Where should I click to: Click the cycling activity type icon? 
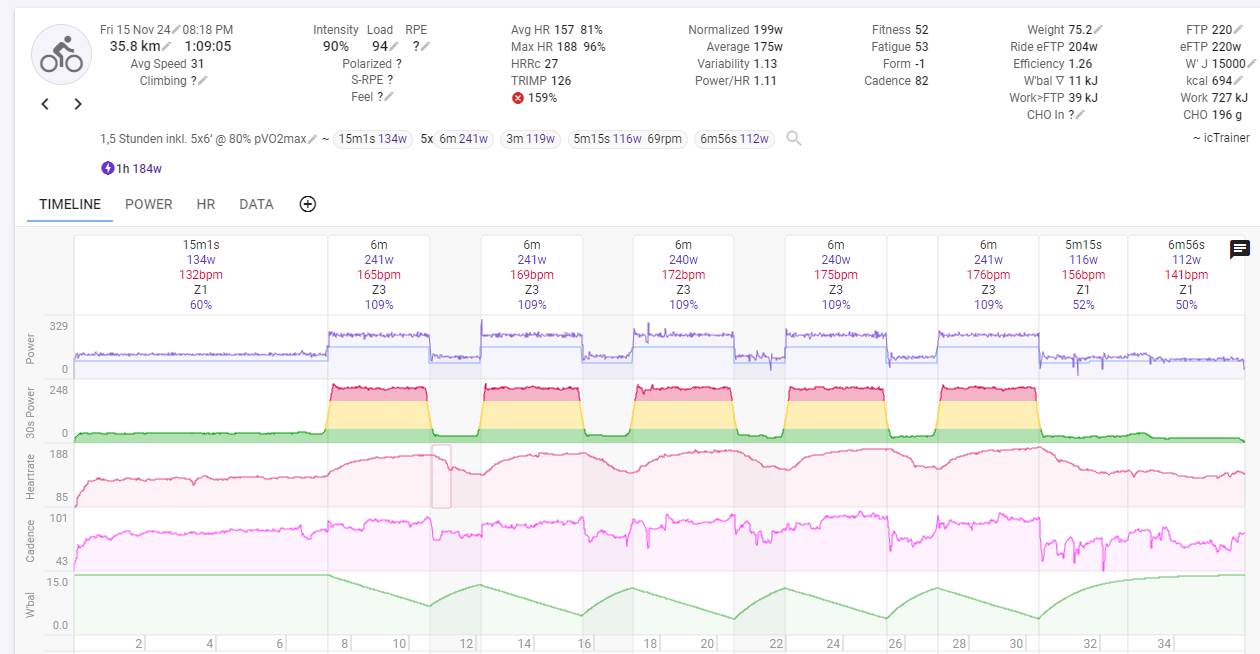point(62,55)
